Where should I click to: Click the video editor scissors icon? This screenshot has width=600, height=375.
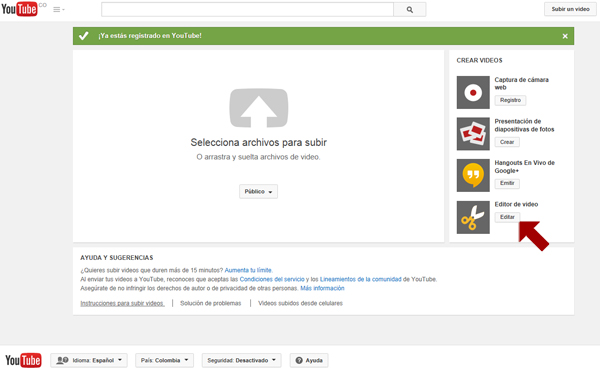click(x=473, y=217)
